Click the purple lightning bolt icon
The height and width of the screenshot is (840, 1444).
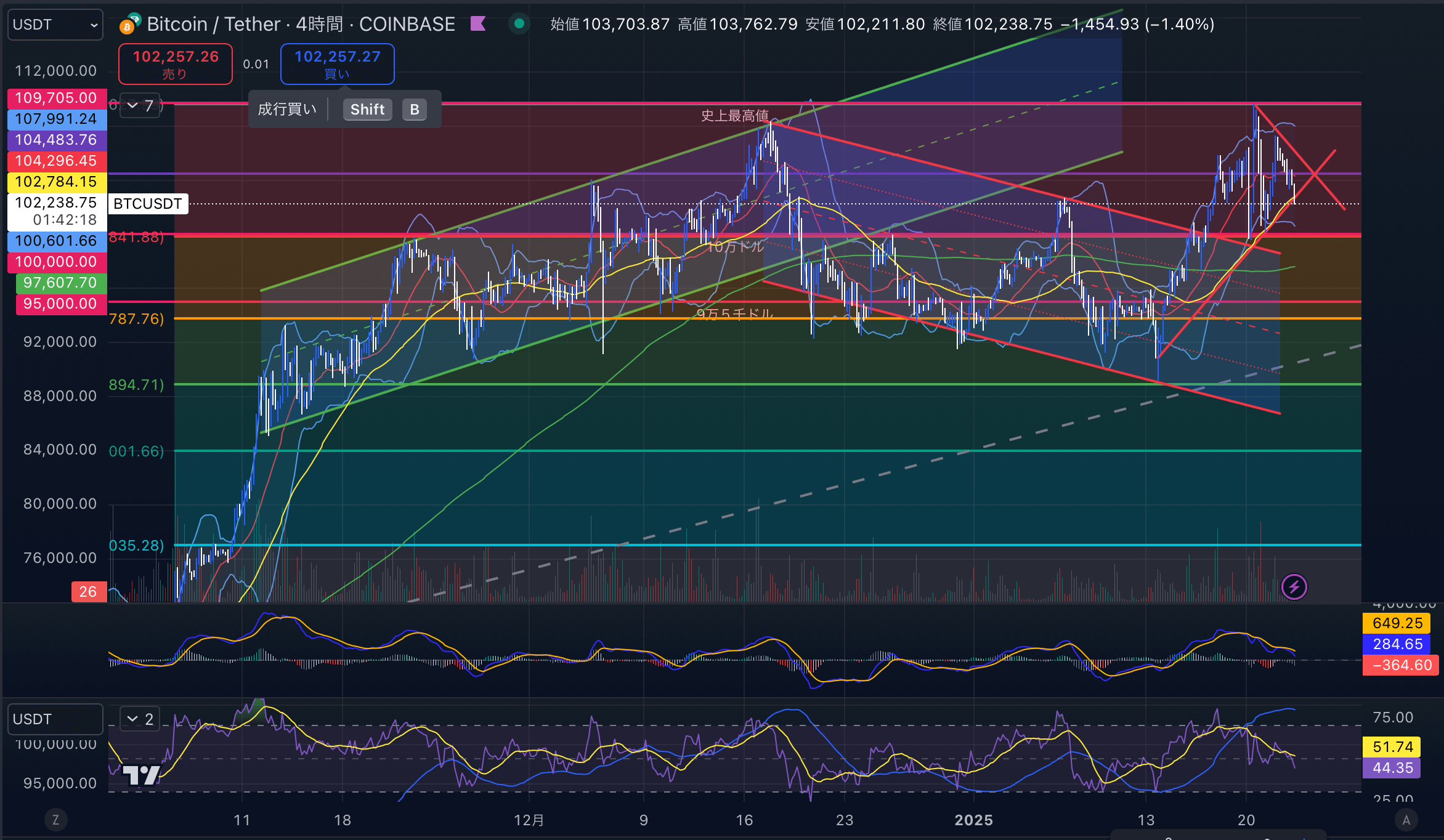point(1294,587)
